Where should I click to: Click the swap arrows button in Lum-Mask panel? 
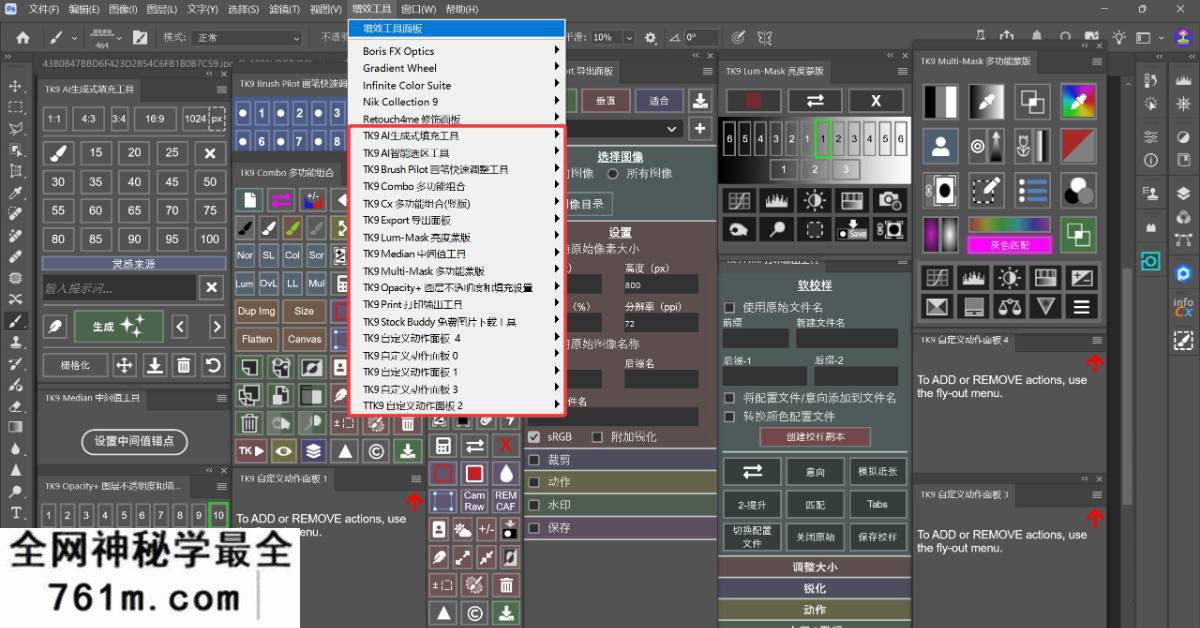coord(815,101)
